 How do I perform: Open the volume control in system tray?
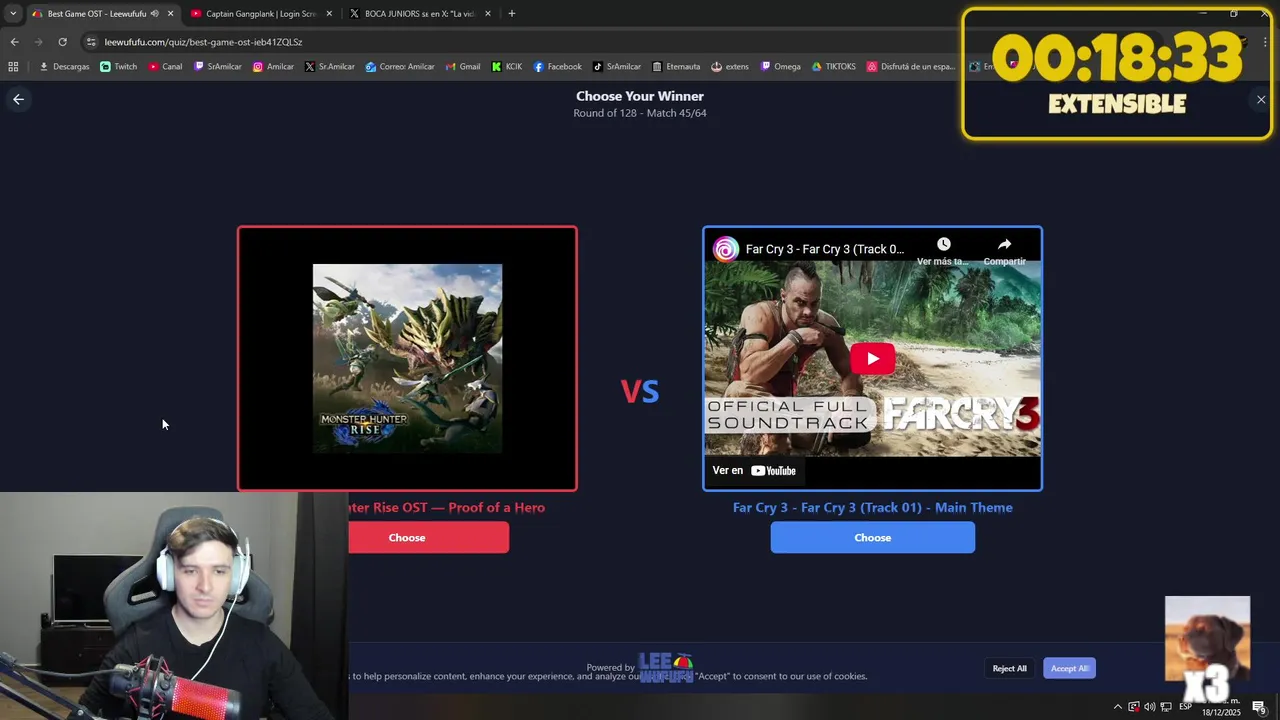(x=1149, y=707)
